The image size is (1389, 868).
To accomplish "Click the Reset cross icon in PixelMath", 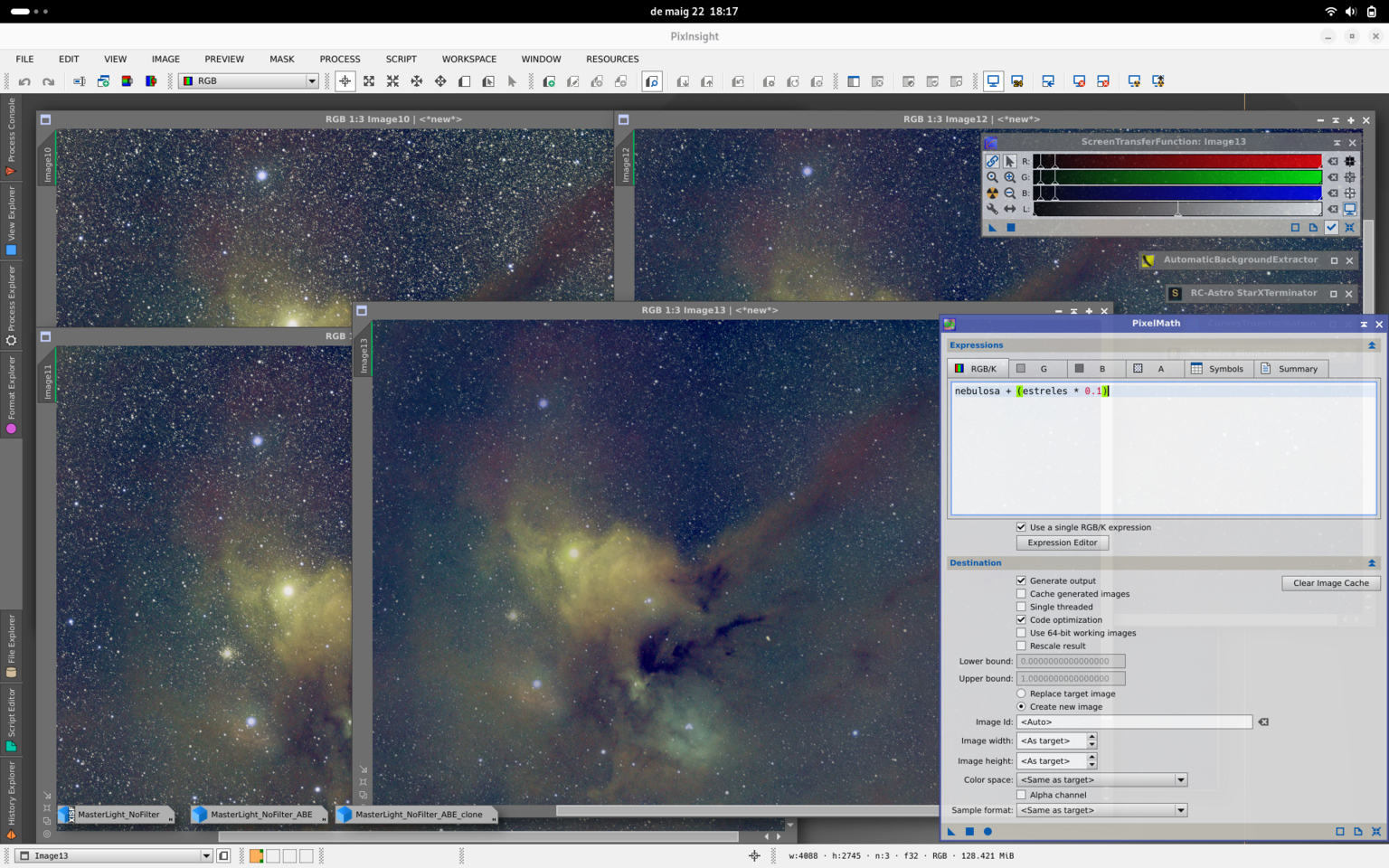I will [1376, 831].
